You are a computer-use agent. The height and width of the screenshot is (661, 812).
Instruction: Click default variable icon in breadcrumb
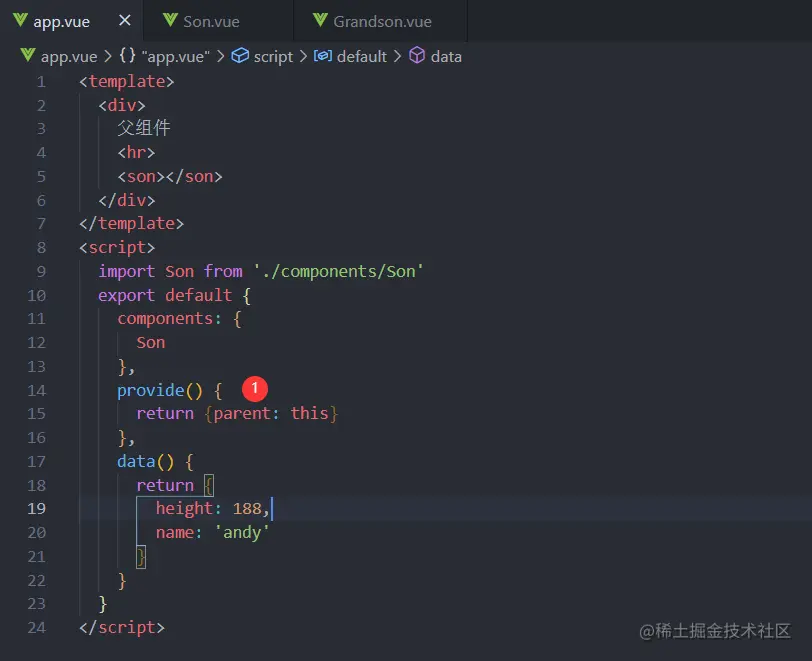click(x=323, y=55)
